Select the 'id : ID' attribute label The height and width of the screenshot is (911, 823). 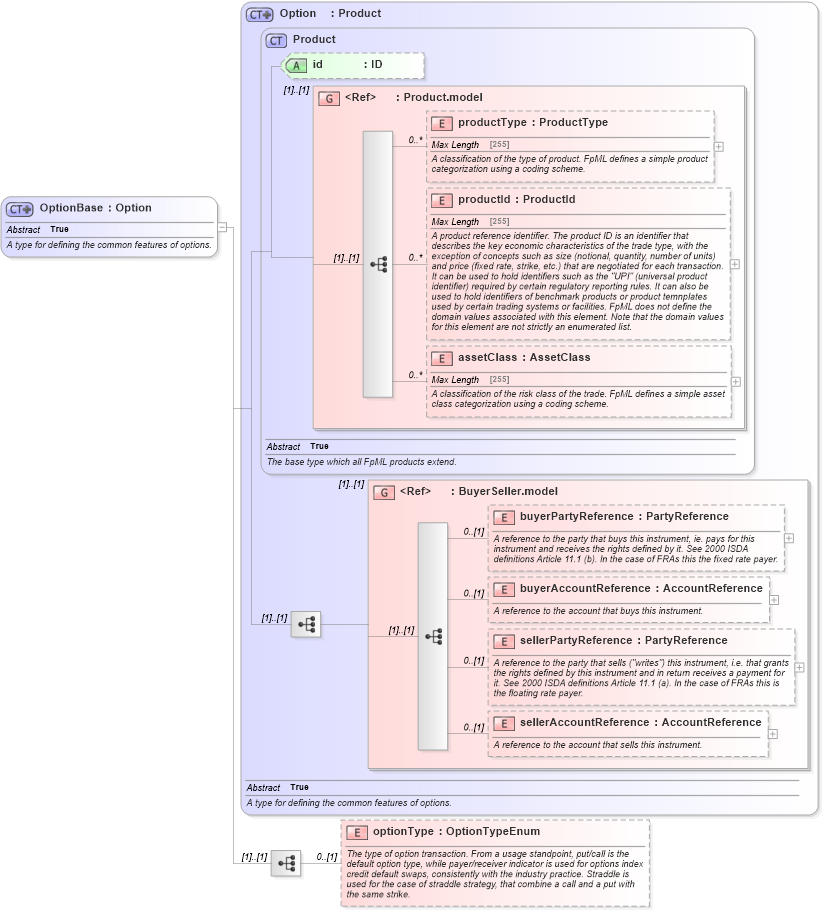coord(347,64)
